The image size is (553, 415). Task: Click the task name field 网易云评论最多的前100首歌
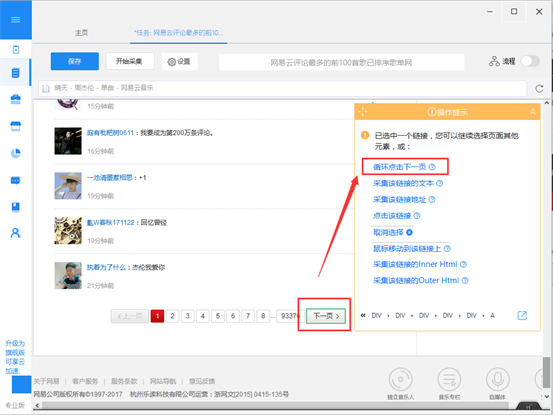[x=341, y=62]
